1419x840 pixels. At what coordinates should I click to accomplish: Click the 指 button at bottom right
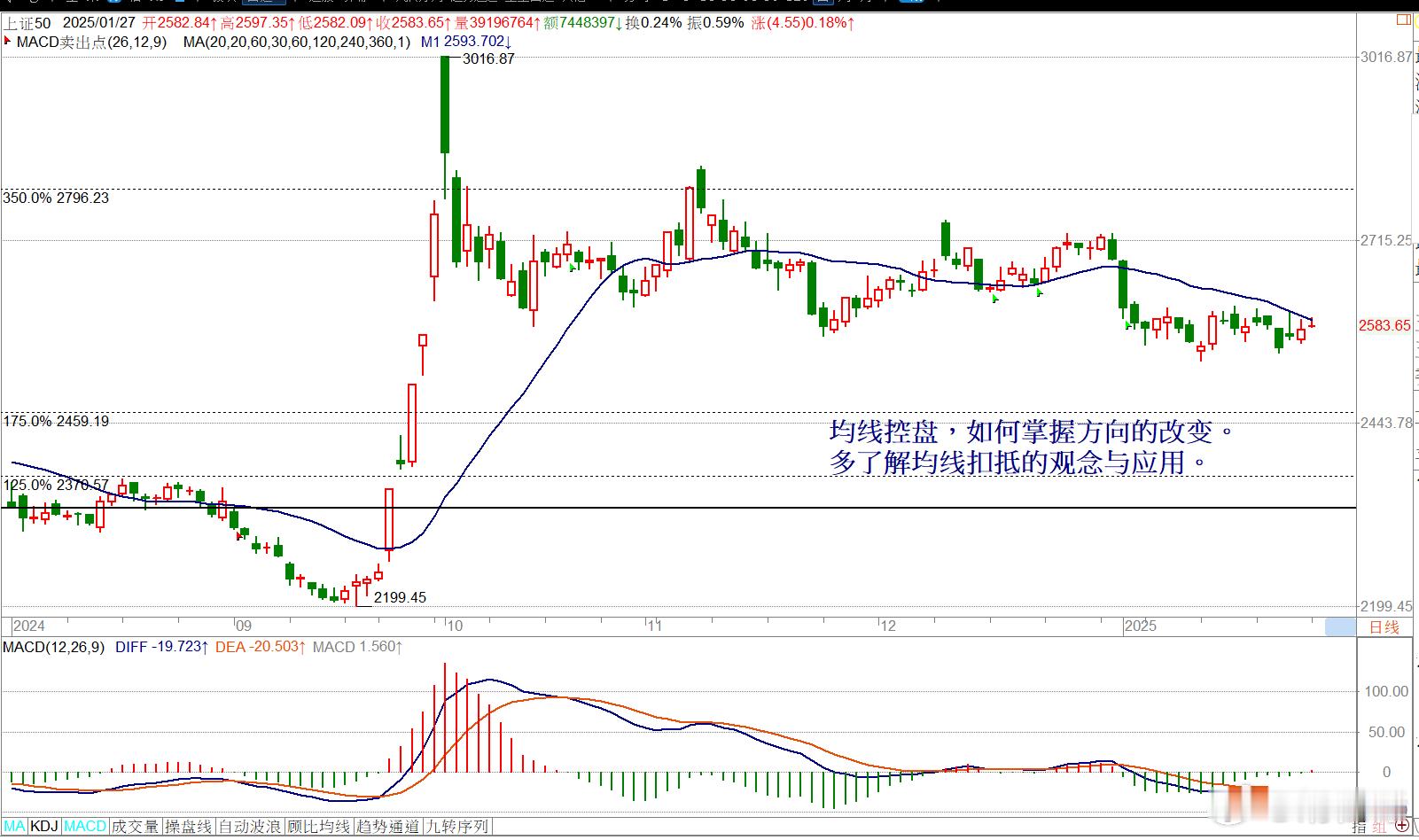click(1359, 827)
